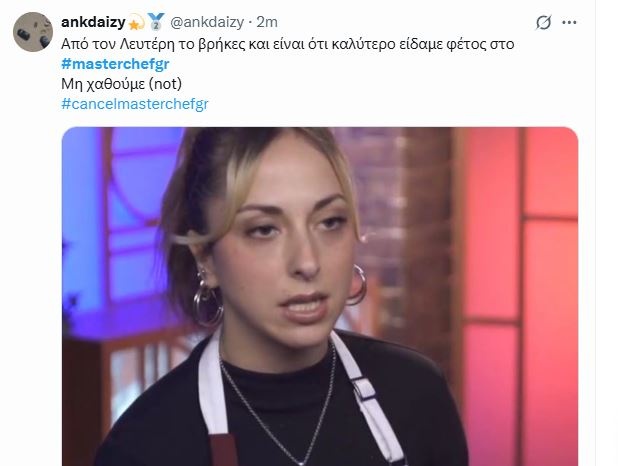The image size is (618, 466).
Task: Click the Grok explain-post icon
Action: pos(543,22)
